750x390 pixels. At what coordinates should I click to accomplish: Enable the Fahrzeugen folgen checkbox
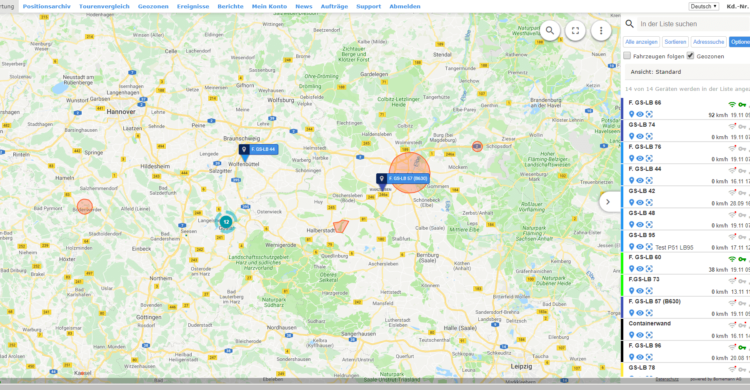[x=627, y=56]
